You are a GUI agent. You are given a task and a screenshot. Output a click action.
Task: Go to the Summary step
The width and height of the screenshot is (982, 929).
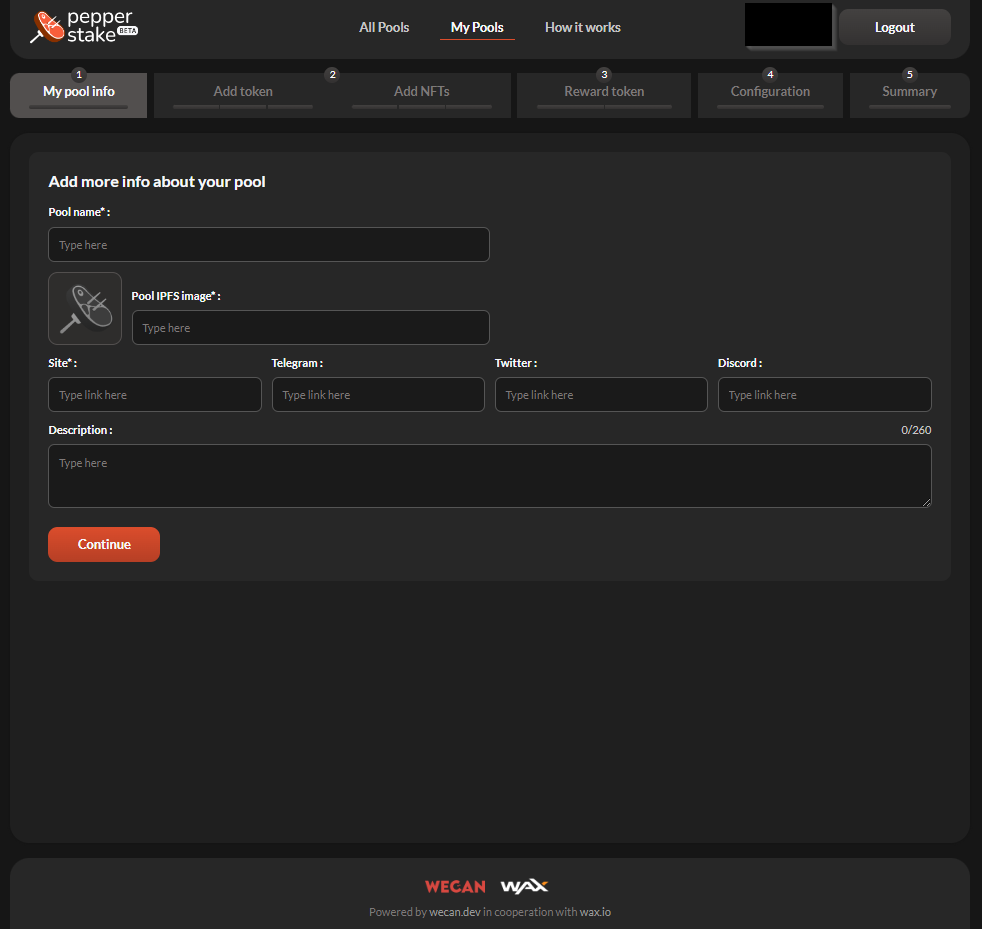(909, 95)
